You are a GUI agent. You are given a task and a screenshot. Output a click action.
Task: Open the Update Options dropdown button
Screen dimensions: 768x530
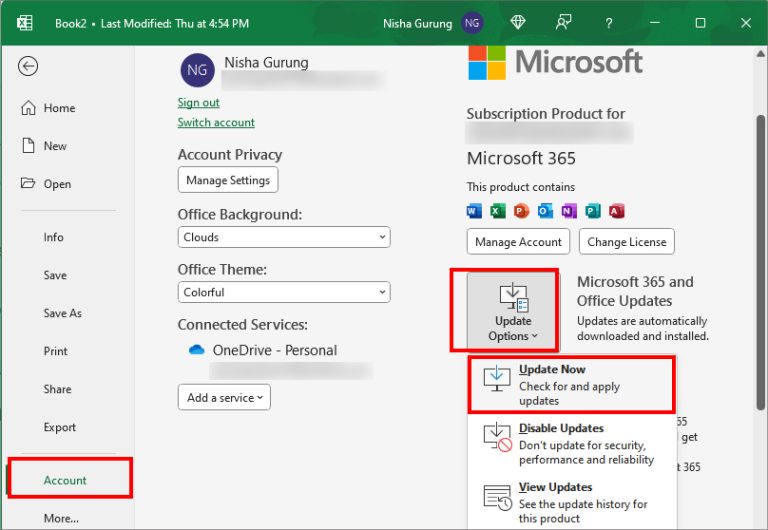coord(512,310)
